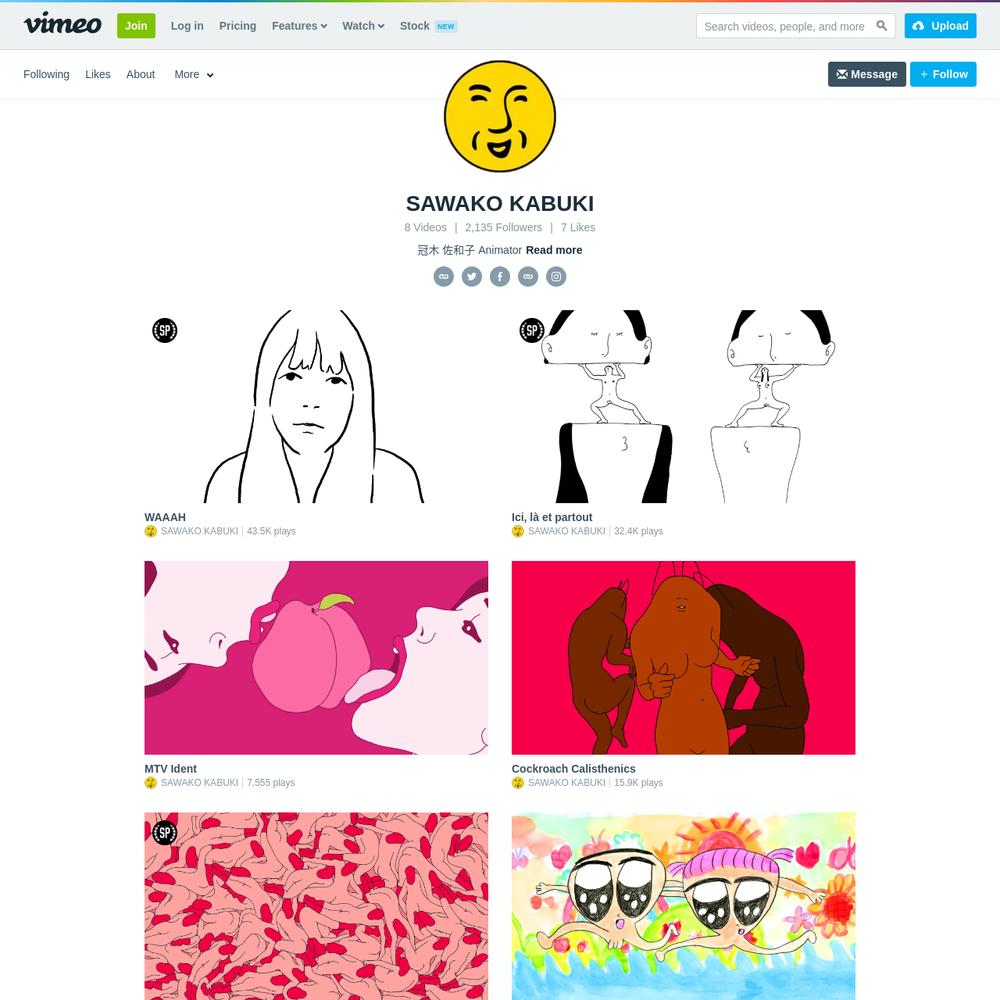
Task: Expand the Watch dropdown menu
Action: 363,26
